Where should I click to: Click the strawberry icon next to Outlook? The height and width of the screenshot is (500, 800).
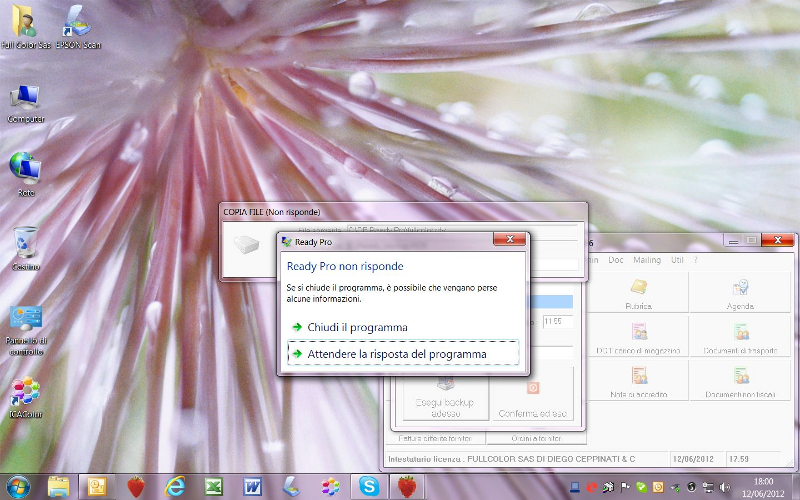[x=136, y=486]
